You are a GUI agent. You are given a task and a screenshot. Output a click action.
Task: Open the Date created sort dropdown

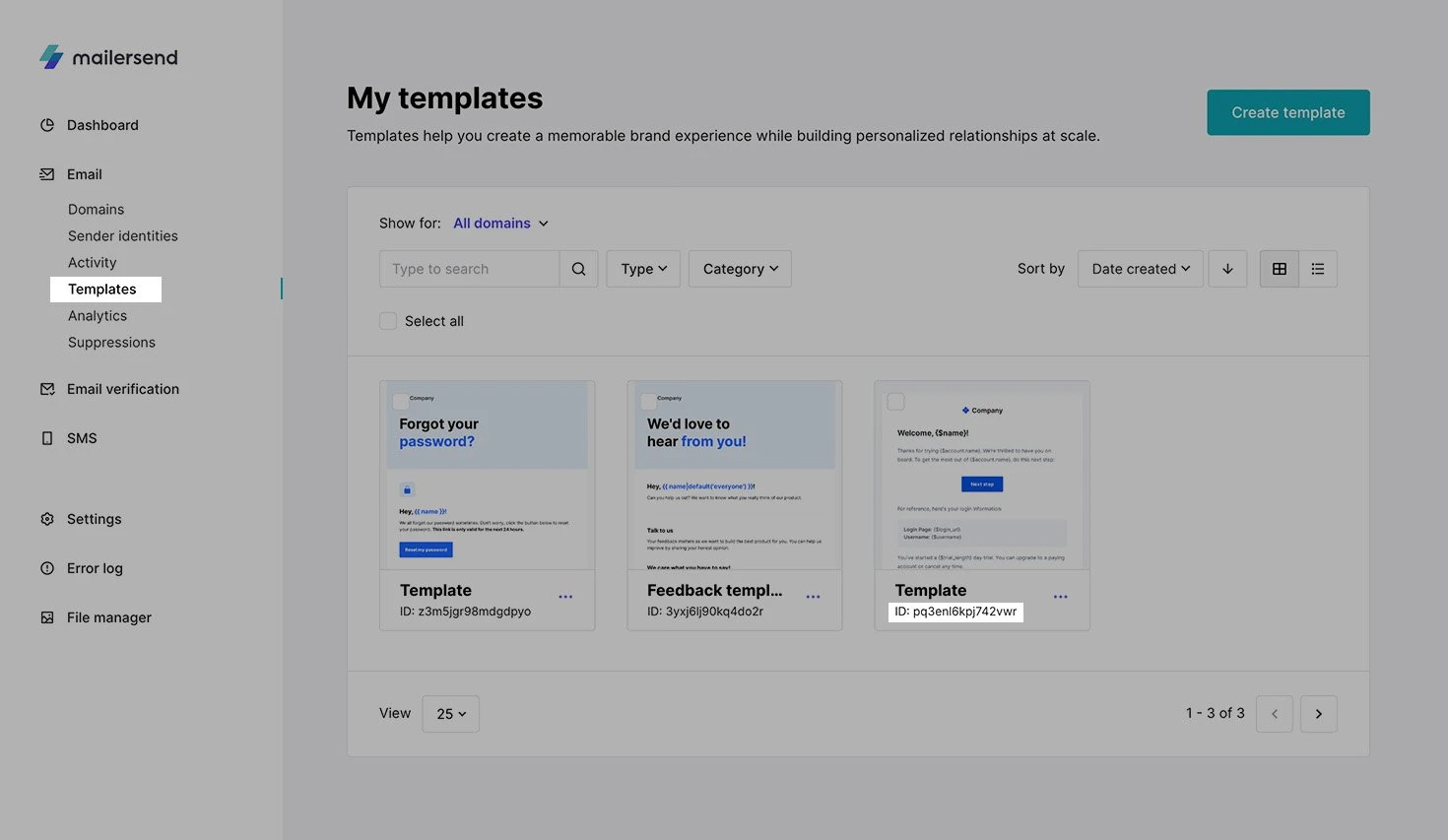click(x=1140, y=269)
